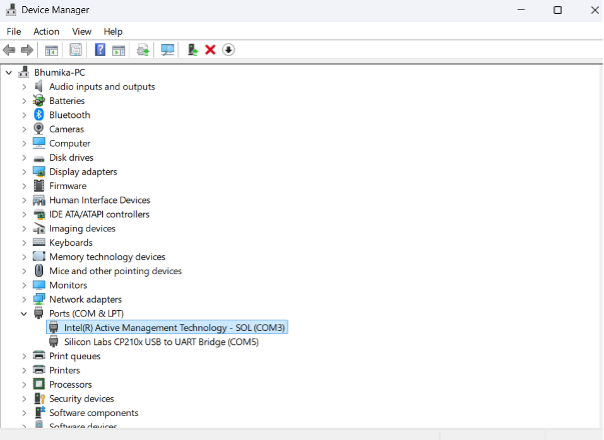Select Intel(R) Active Management Technology - SOL device
The image size is (604, 440).
(x=174, y=327)
